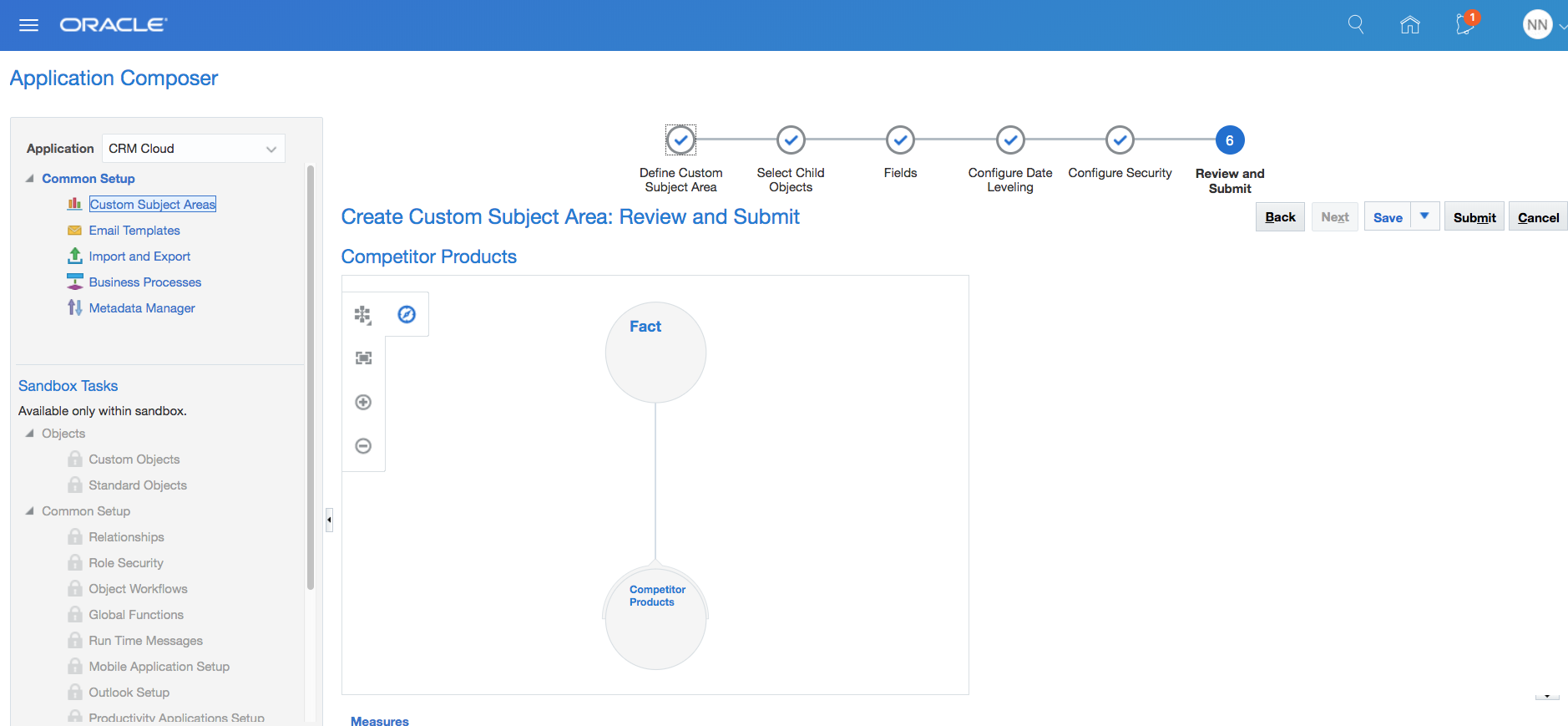
Task: Zoom out of the diagram
Action: [363, 446]
